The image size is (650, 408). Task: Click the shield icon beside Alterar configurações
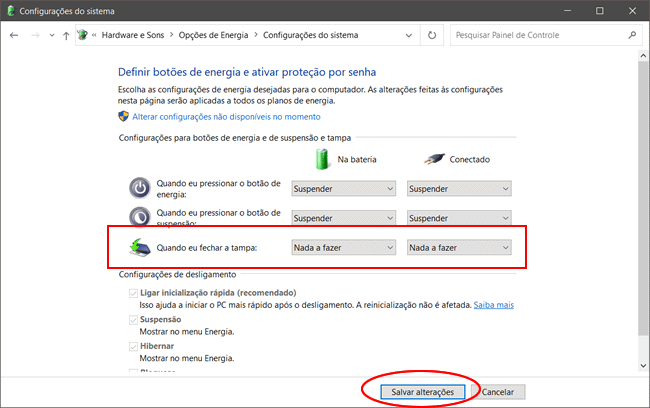(124, 116)
